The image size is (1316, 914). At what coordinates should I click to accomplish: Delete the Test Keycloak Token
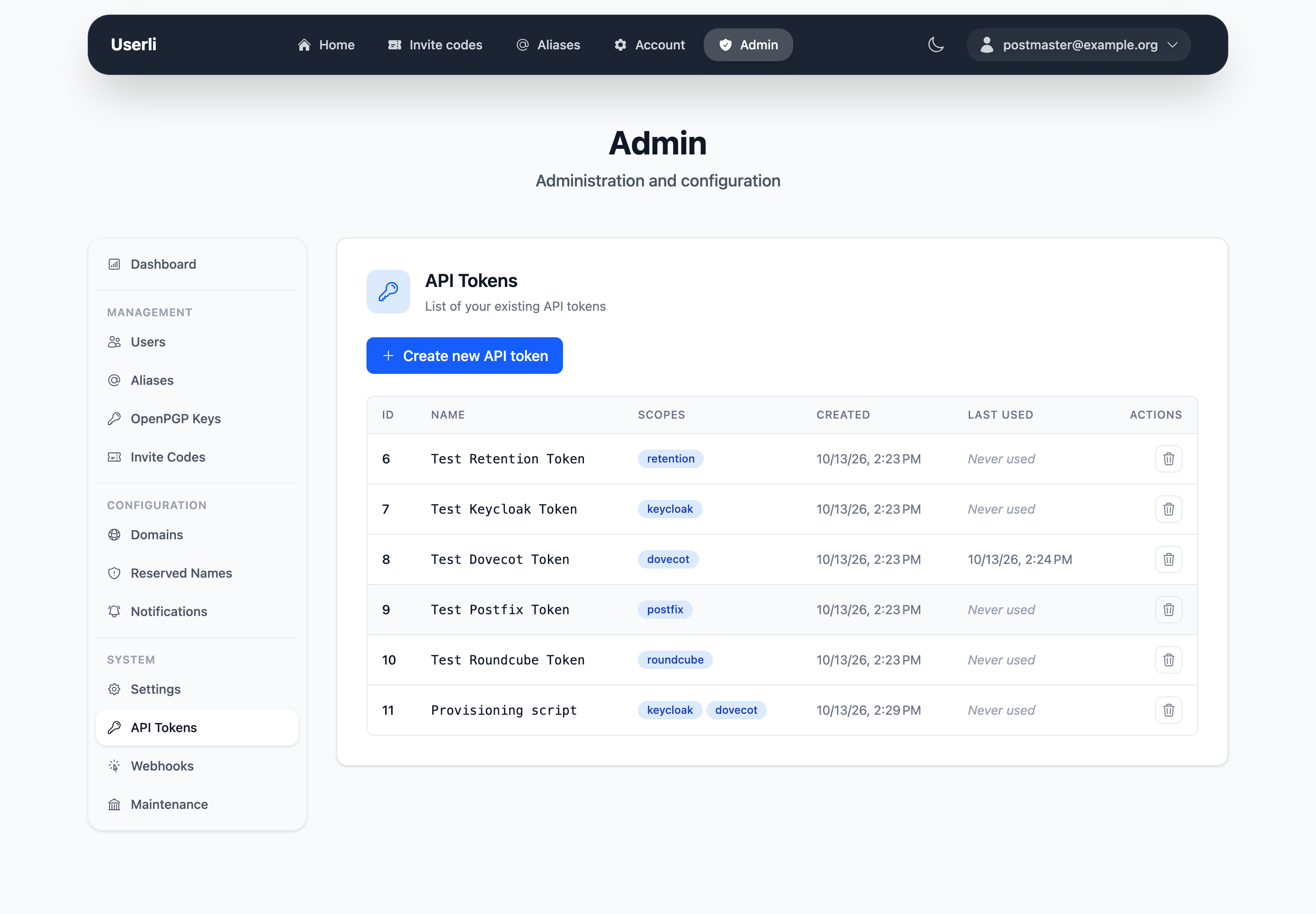pyautogui.click(x=1168, y=509)
